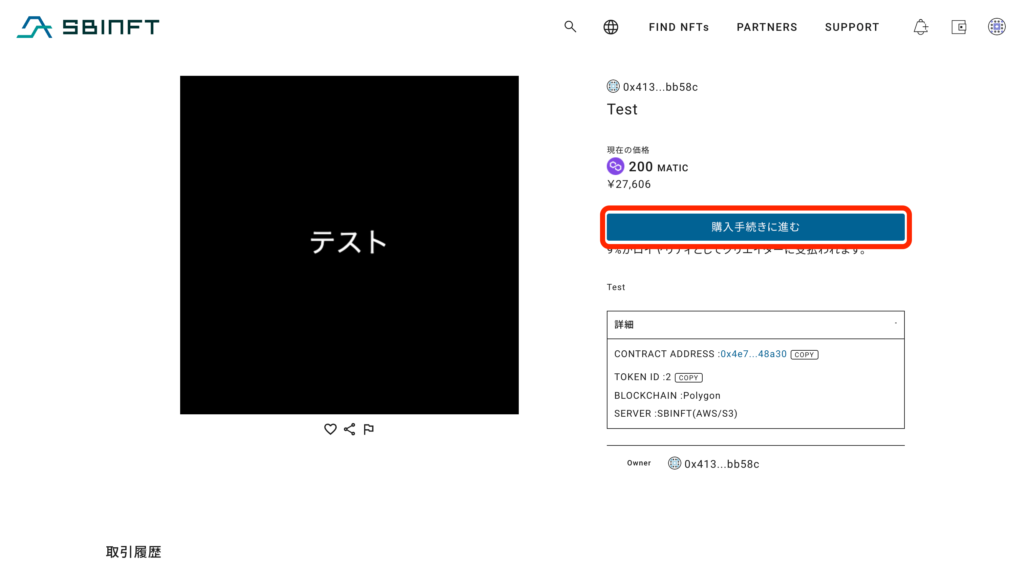Report the NFT with flag icon
1024x568 pixels.
[x=369, y=429]
